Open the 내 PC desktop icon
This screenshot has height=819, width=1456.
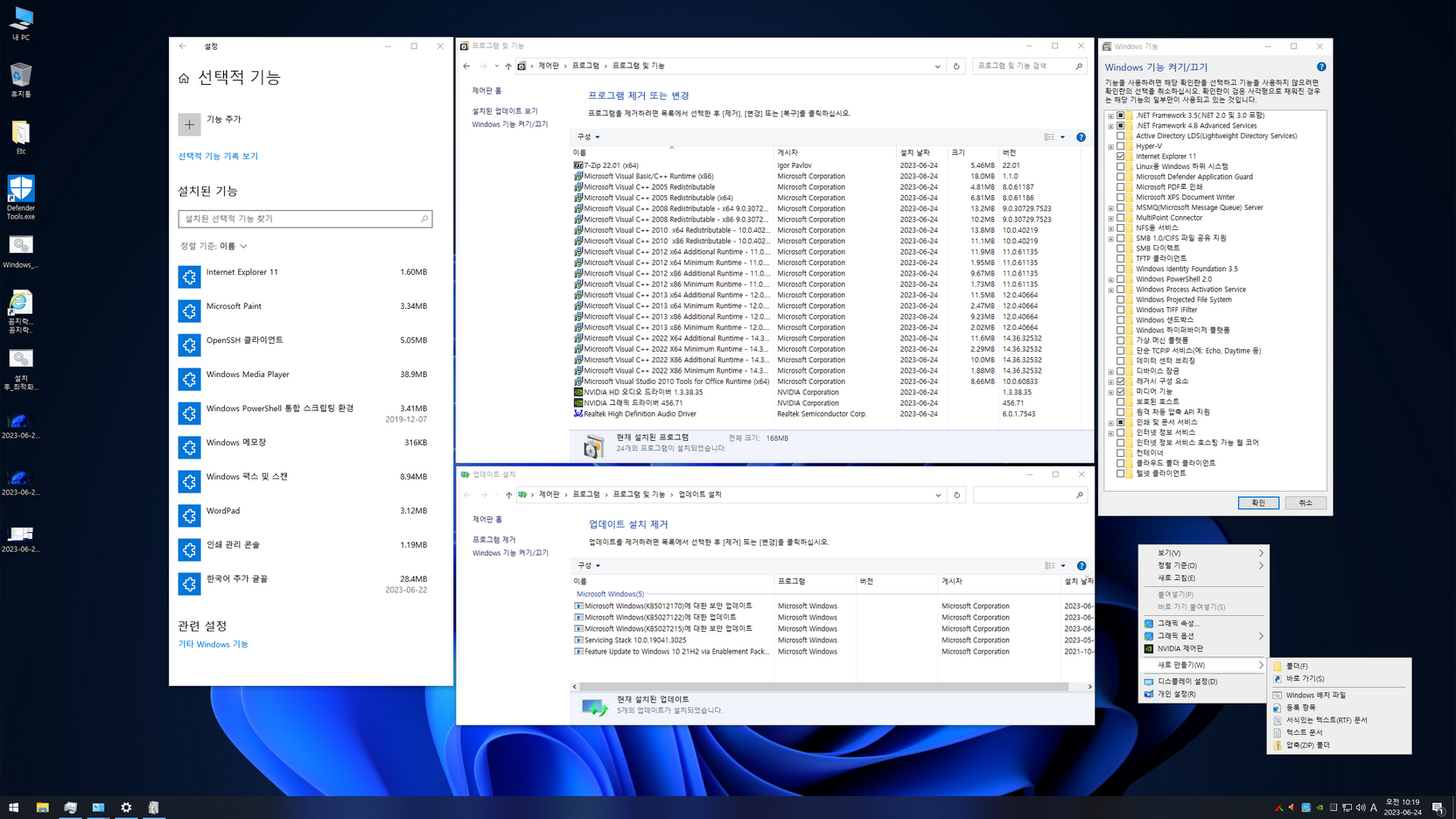point(21,24)
